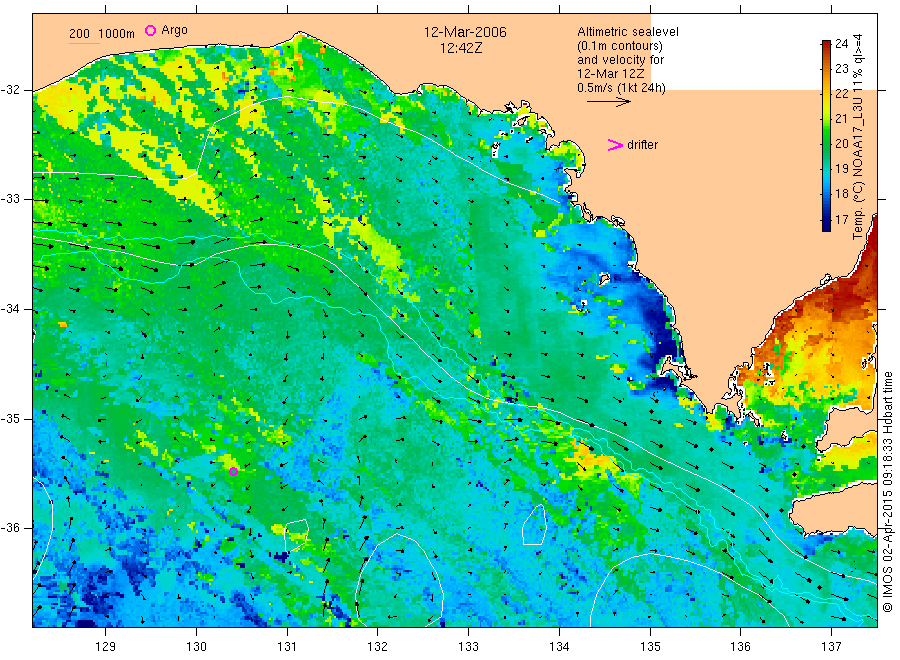Click the time label 12:42Z
Viewport: 900px width, 660px height.
tap(461, 48)
